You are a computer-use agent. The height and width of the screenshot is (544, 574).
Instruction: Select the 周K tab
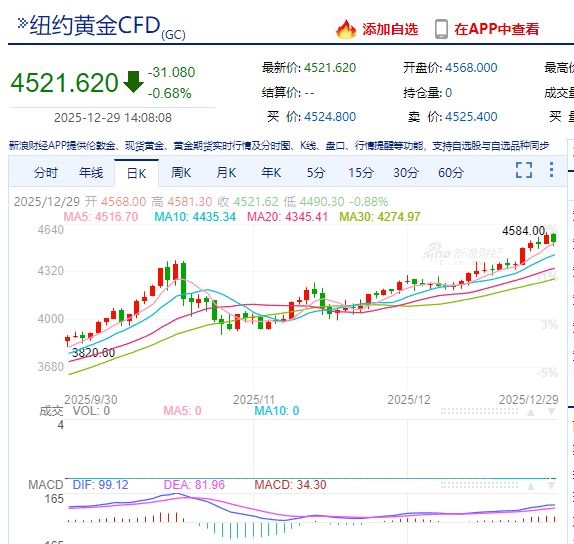tap(181, 172)
